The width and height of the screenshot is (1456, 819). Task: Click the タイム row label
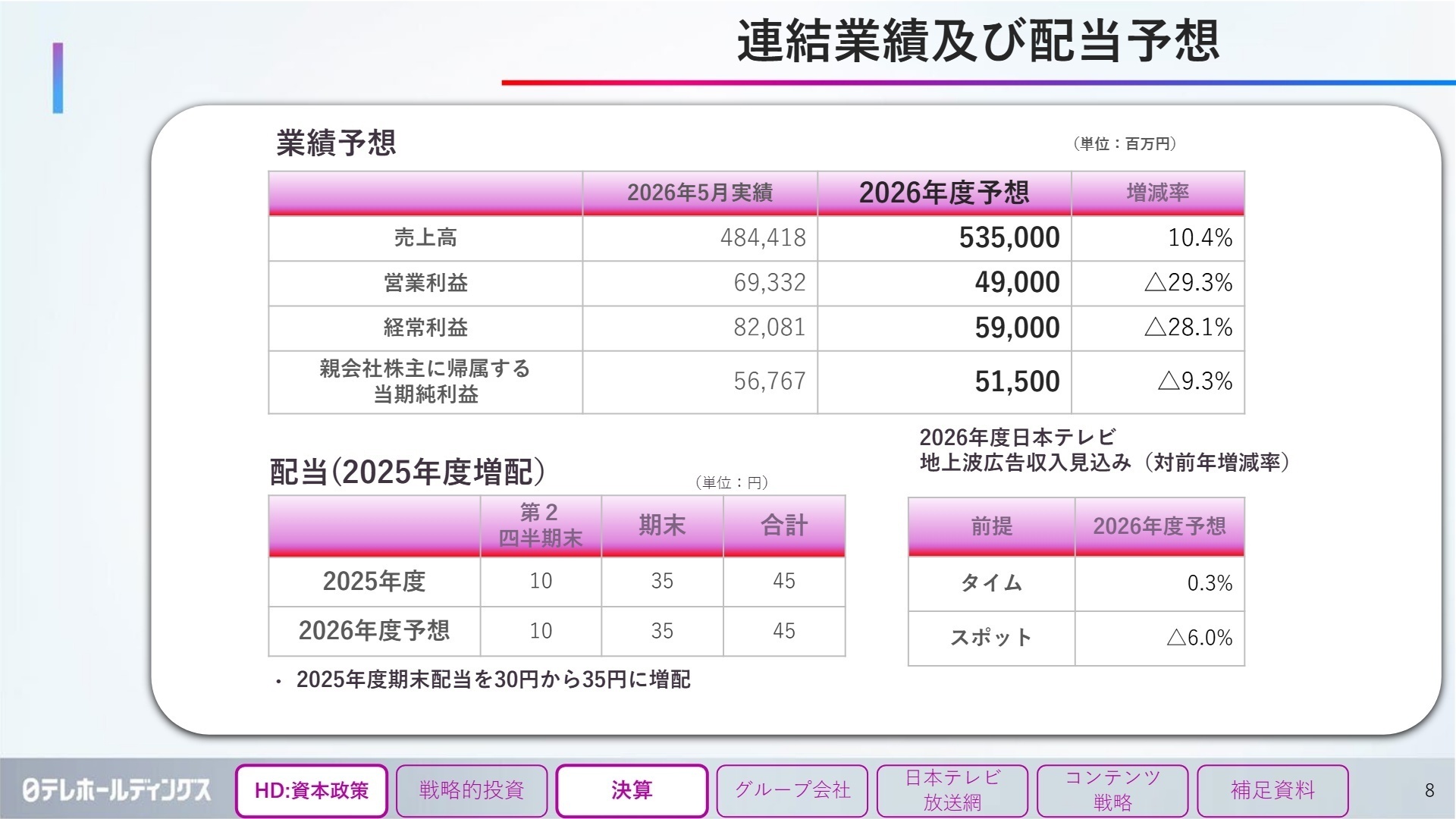(992, 583)
